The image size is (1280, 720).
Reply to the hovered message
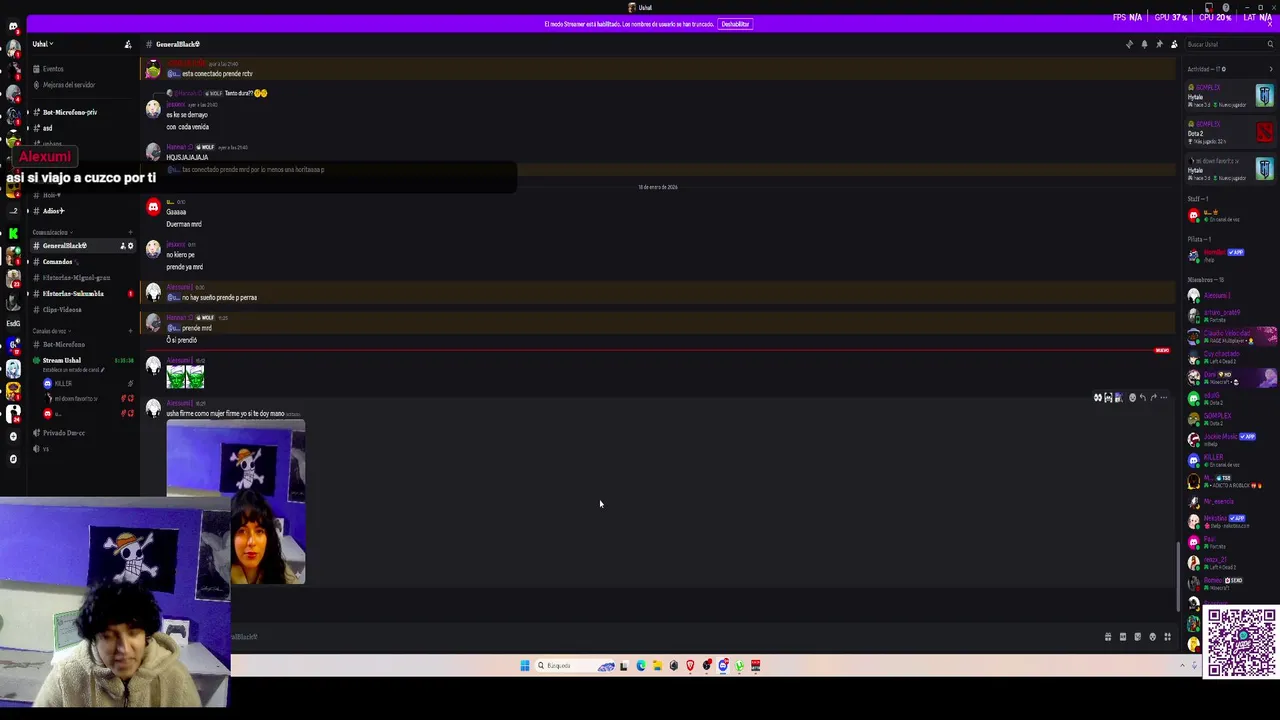click(1142, 398)
